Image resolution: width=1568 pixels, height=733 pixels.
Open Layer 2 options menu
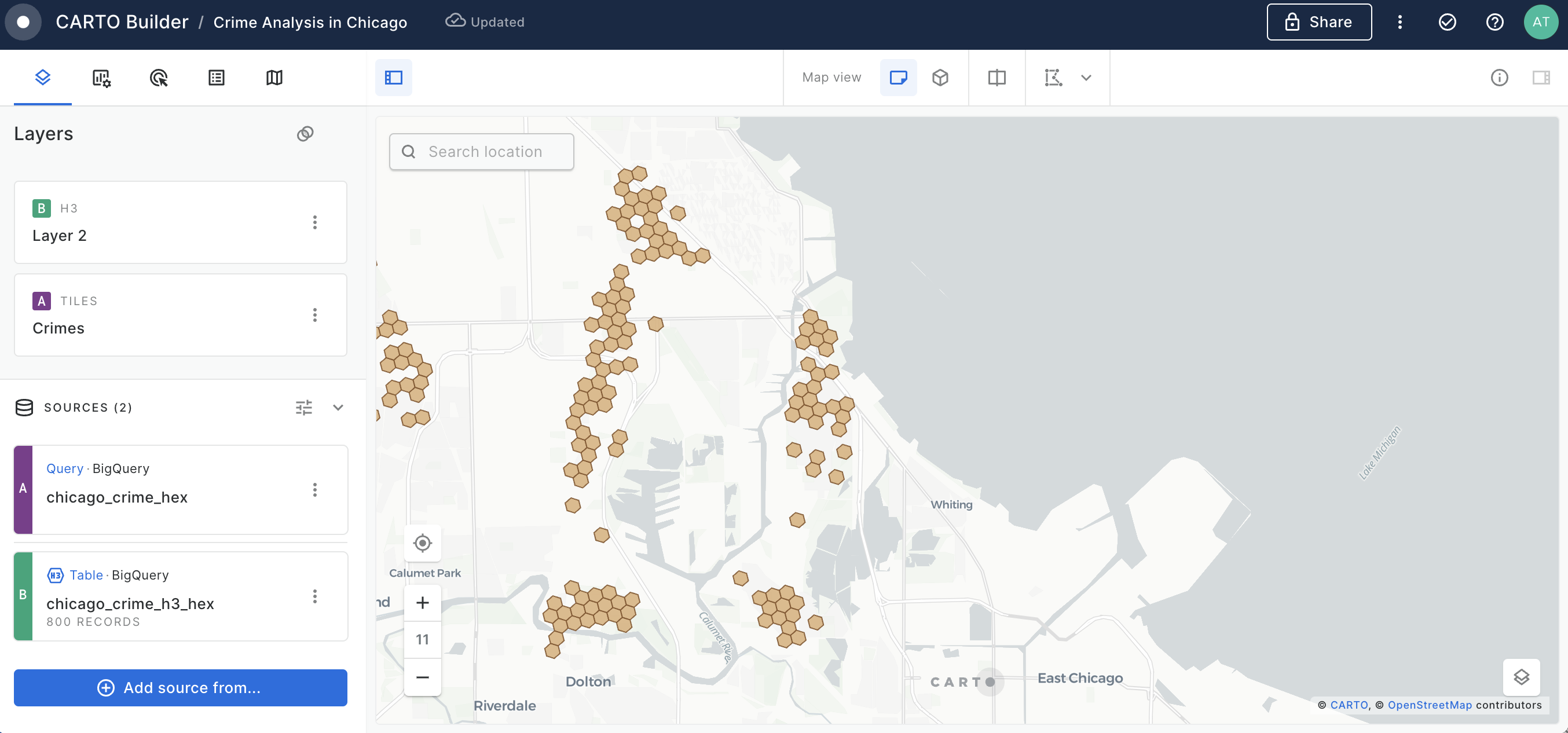(x=314, y=222)
